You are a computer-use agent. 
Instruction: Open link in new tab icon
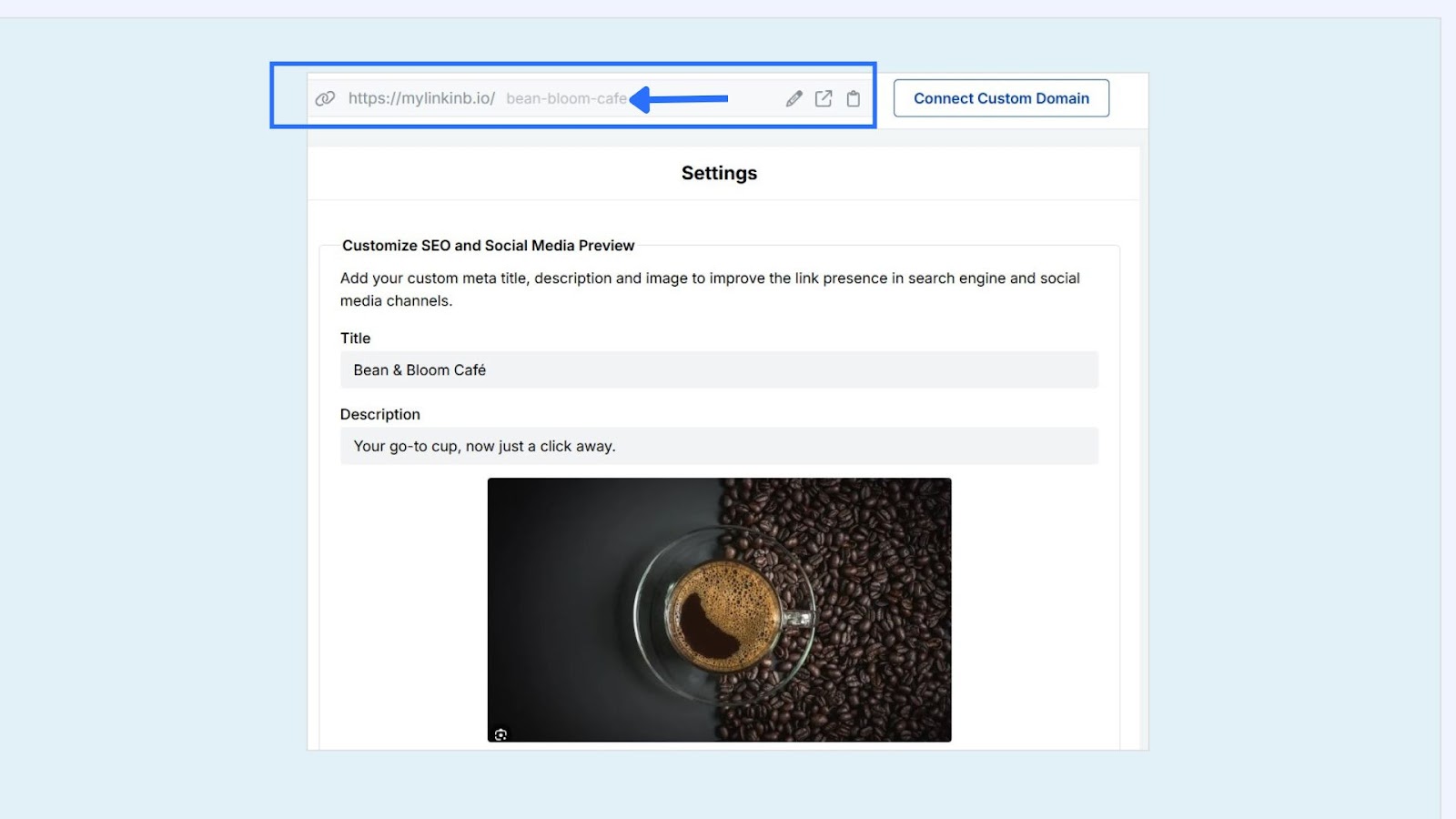click(x=824, y=98)
